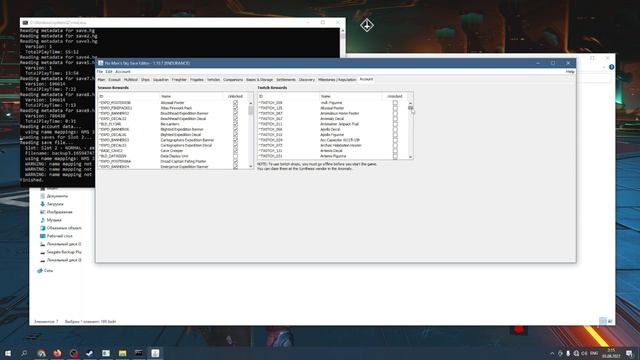Toggle Unlocked for Blighted Expedition Banner
The image size is (640, 360).
click(x=236, y=129)
